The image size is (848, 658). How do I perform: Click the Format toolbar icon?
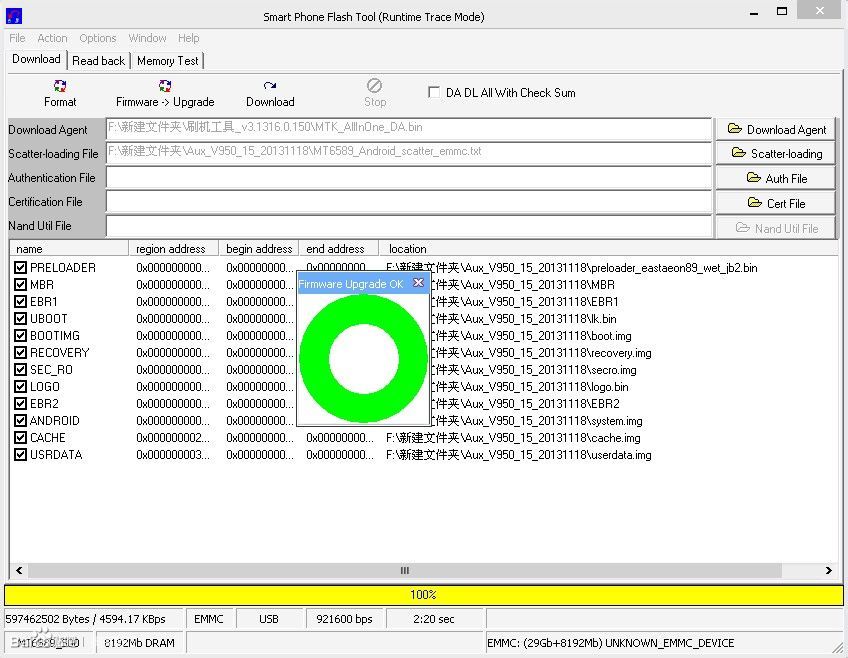[x=60, y=93]
